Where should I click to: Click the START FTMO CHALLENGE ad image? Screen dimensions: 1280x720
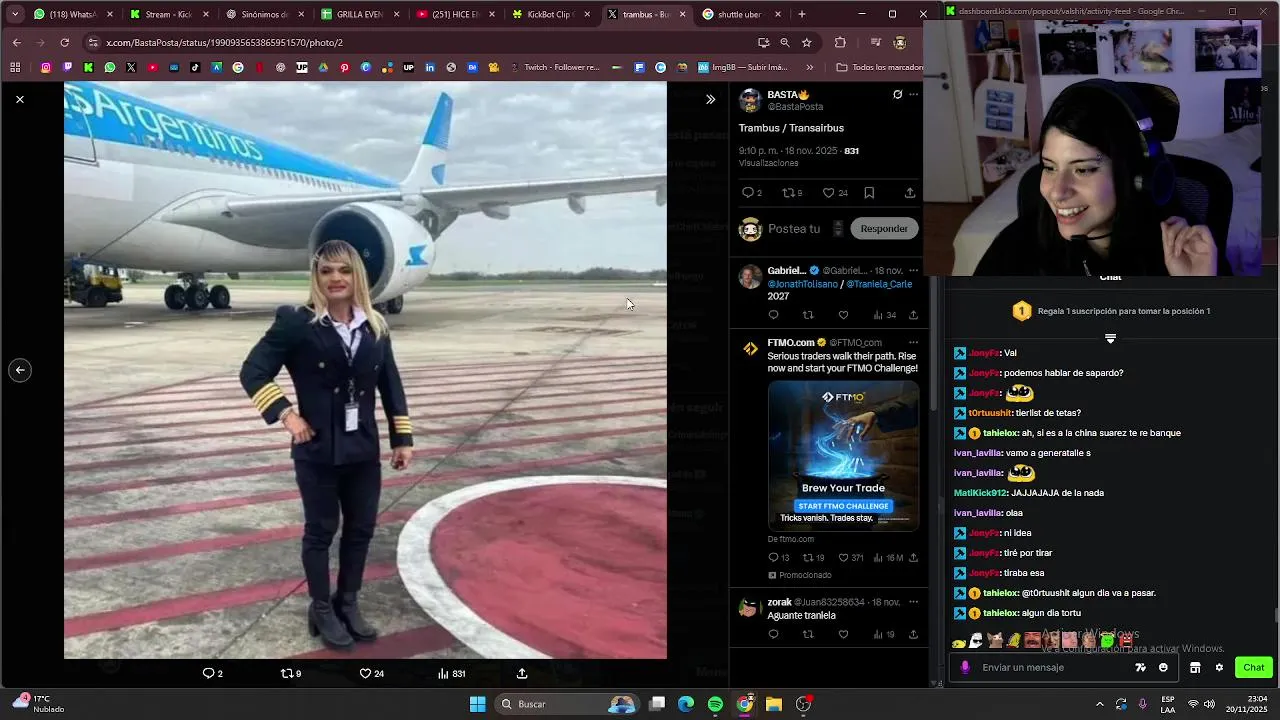[x=843, y=455]
